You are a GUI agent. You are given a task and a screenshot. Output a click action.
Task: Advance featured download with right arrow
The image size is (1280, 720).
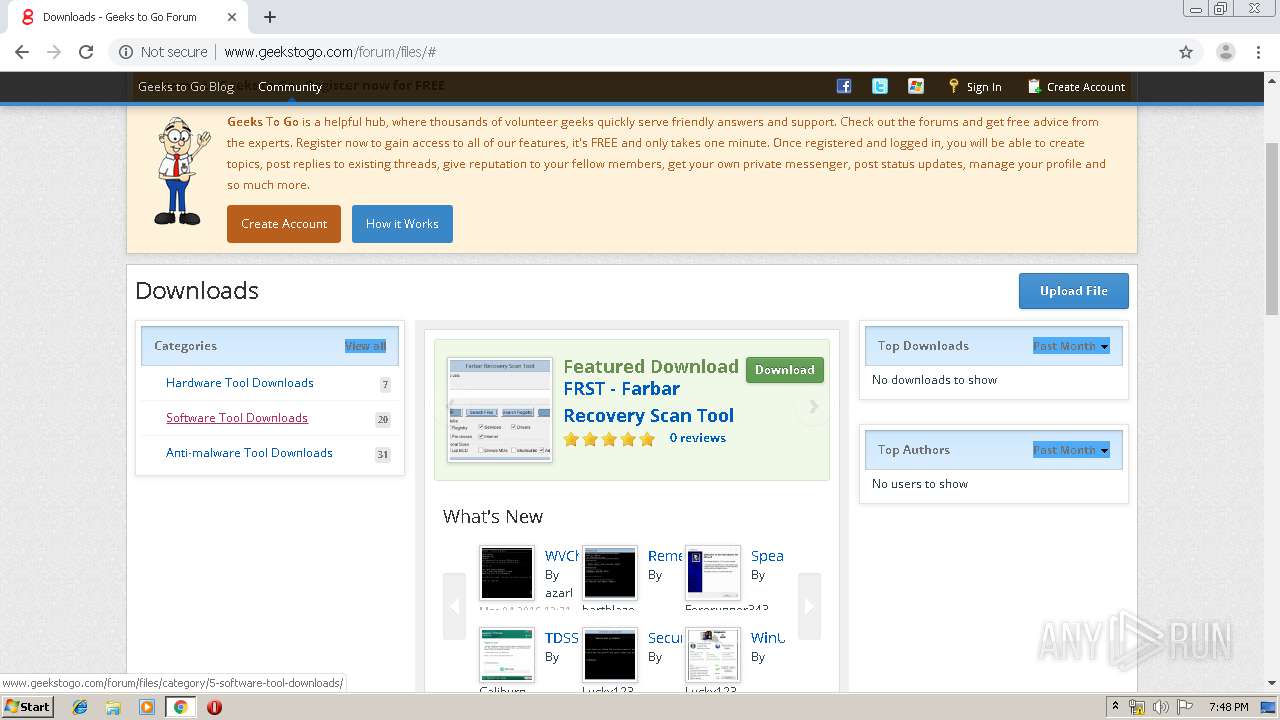[x=813, y=407]
